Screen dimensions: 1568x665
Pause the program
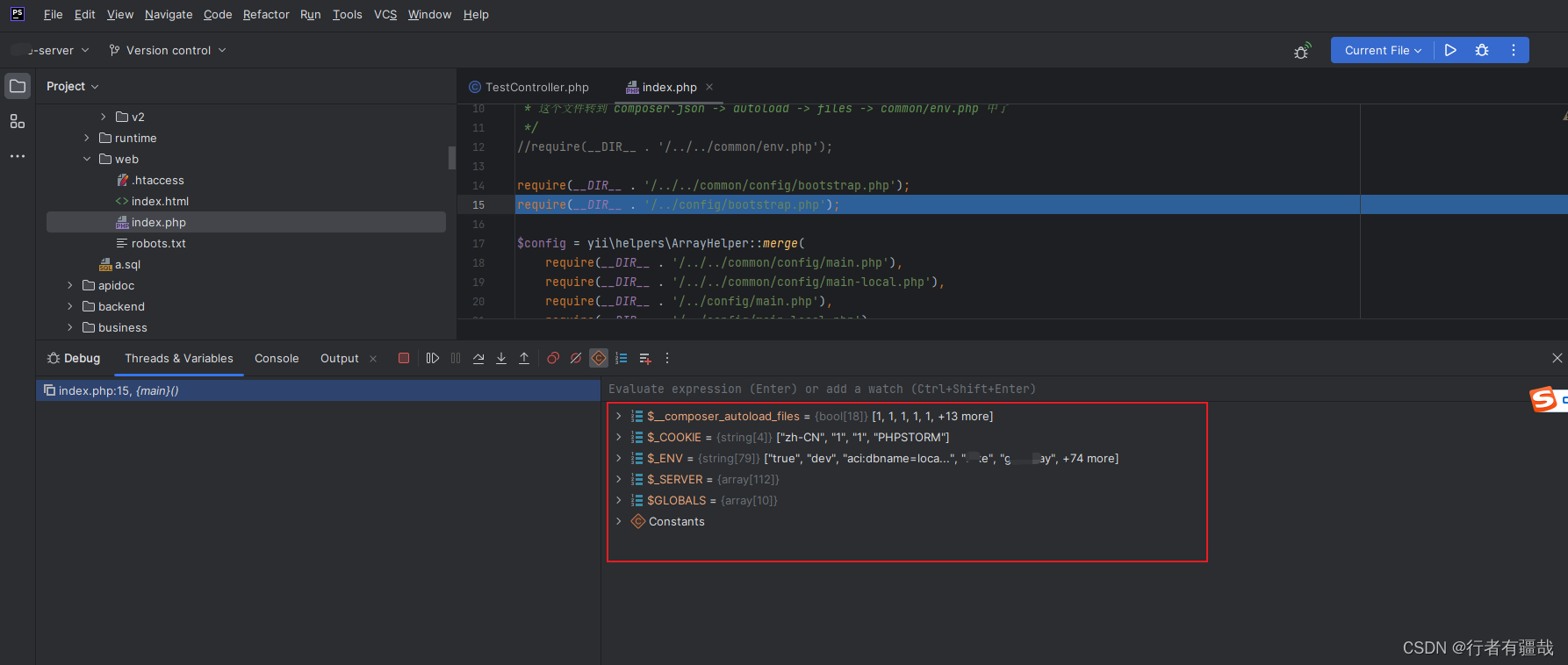[x=456, y=358]
